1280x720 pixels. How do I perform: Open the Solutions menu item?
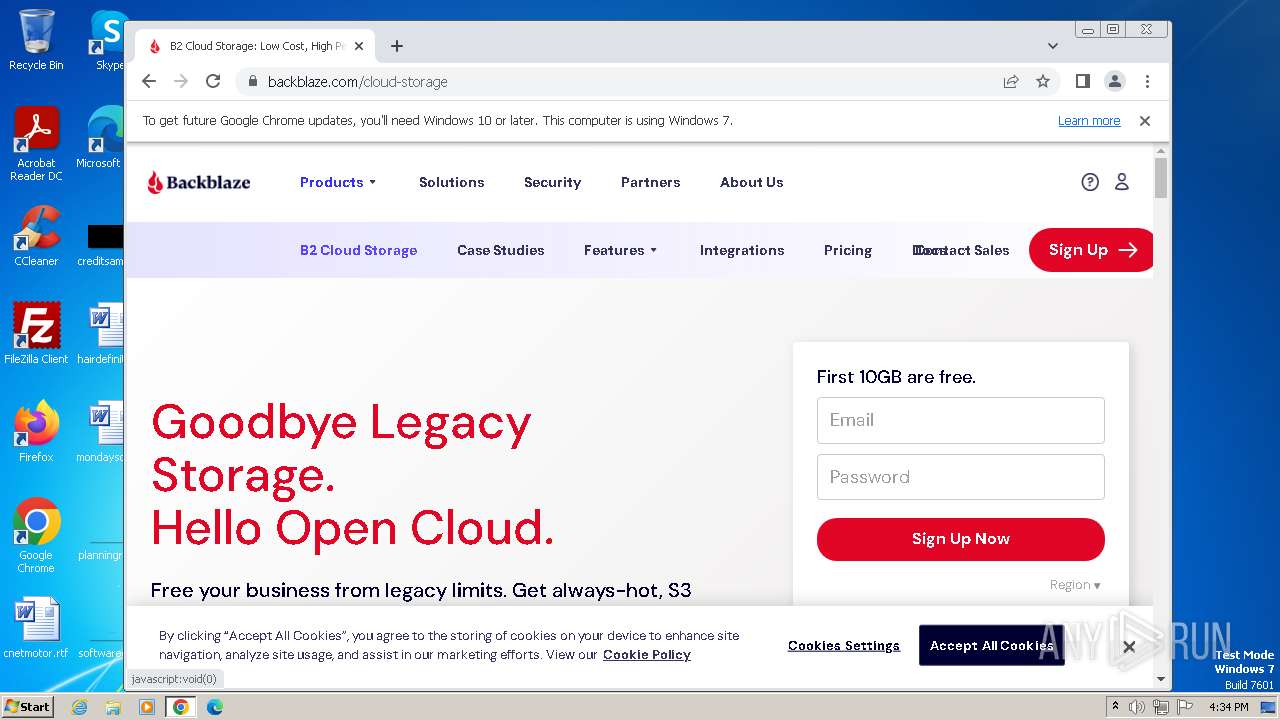(451, 182)
